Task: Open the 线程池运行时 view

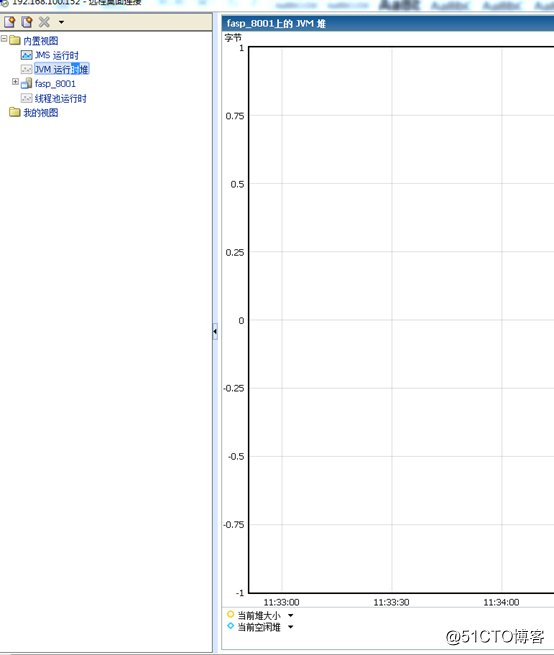Action: pyautogui.click(x=61, y=99)
